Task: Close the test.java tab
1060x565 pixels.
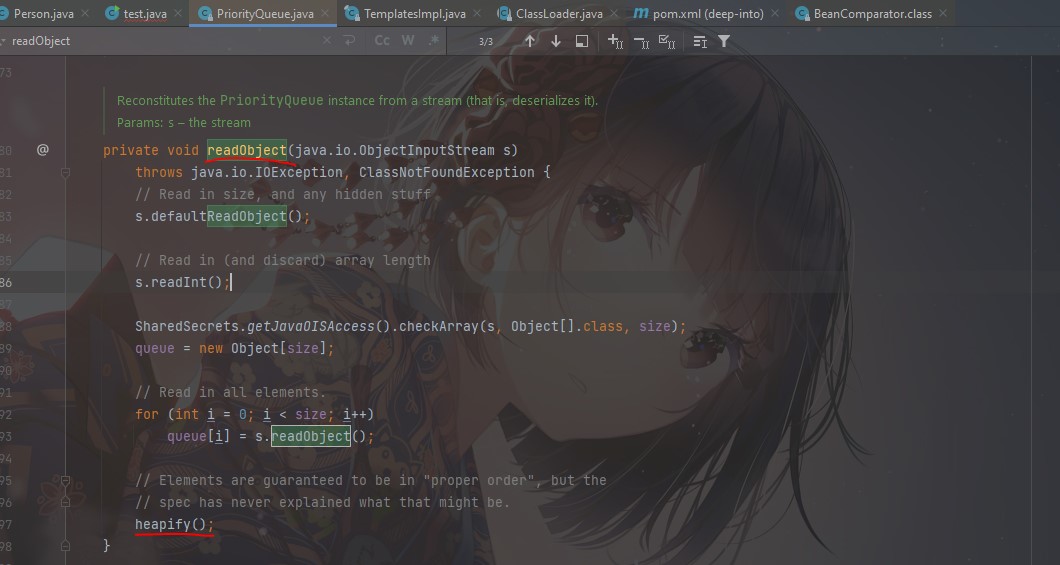Action: click(178, 14)
